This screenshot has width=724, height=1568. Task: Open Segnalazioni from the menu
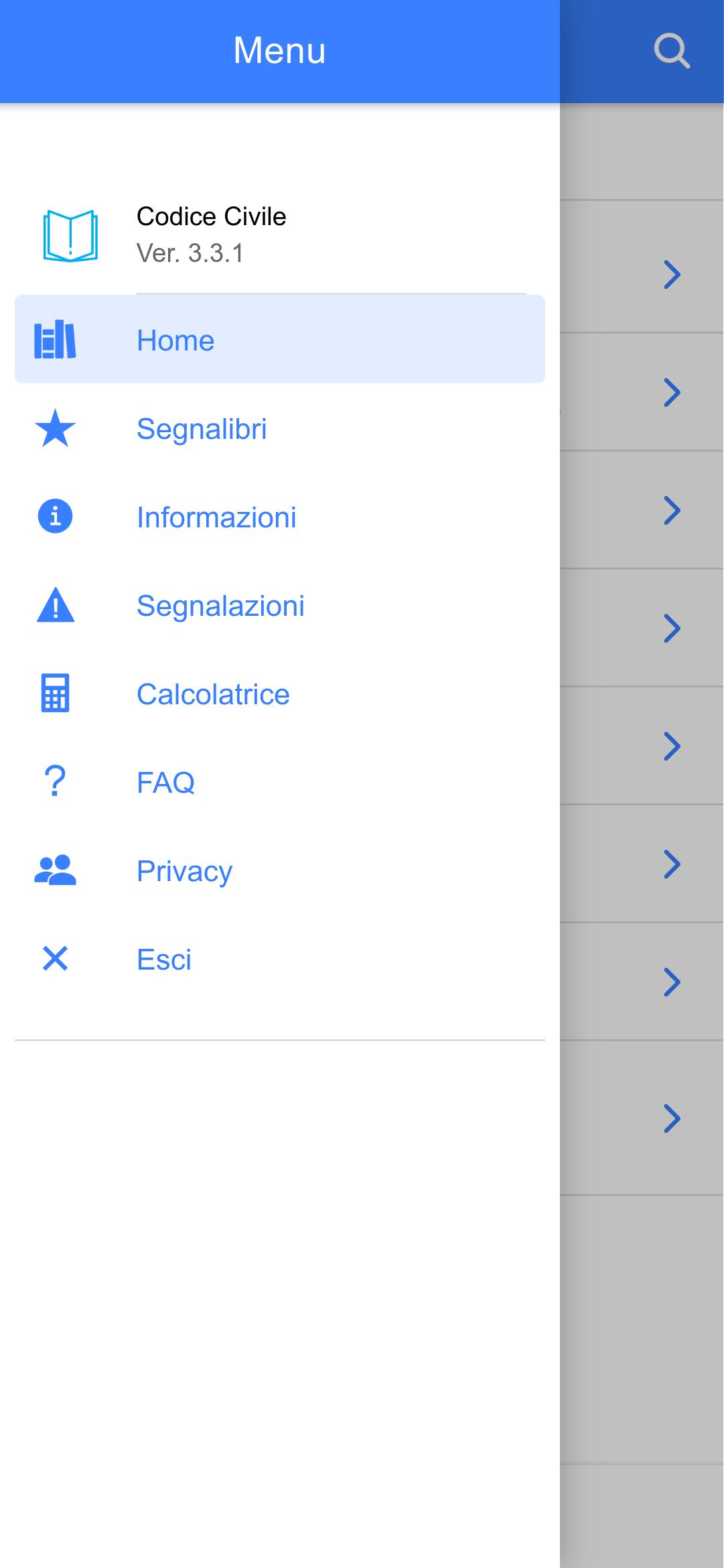click(x=220, y=606)
